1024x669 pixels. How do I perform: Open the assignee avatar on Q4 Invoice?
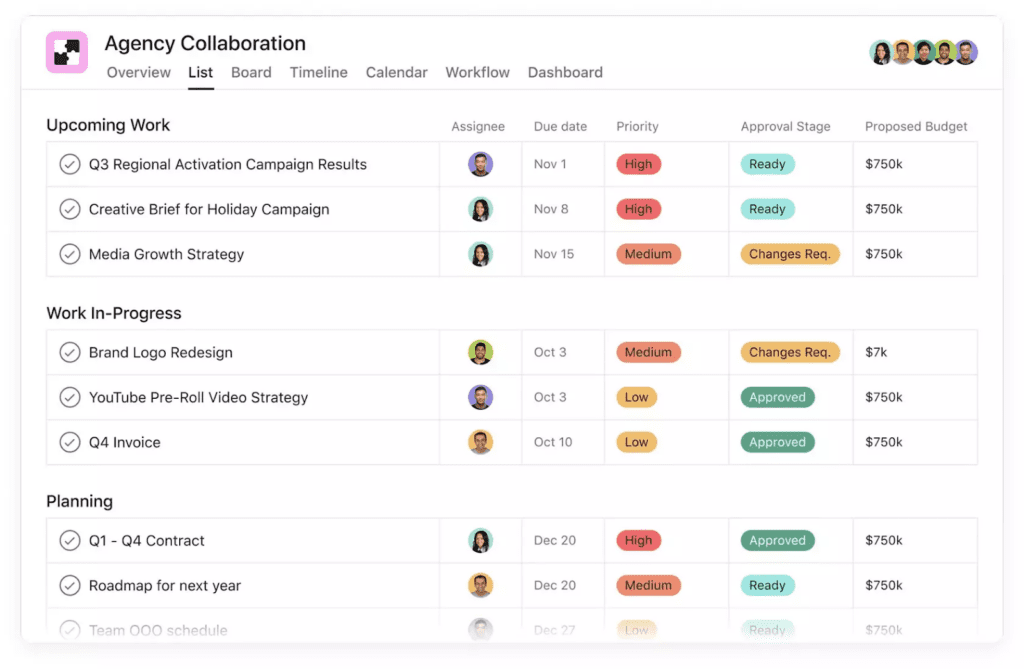point(481,442)
